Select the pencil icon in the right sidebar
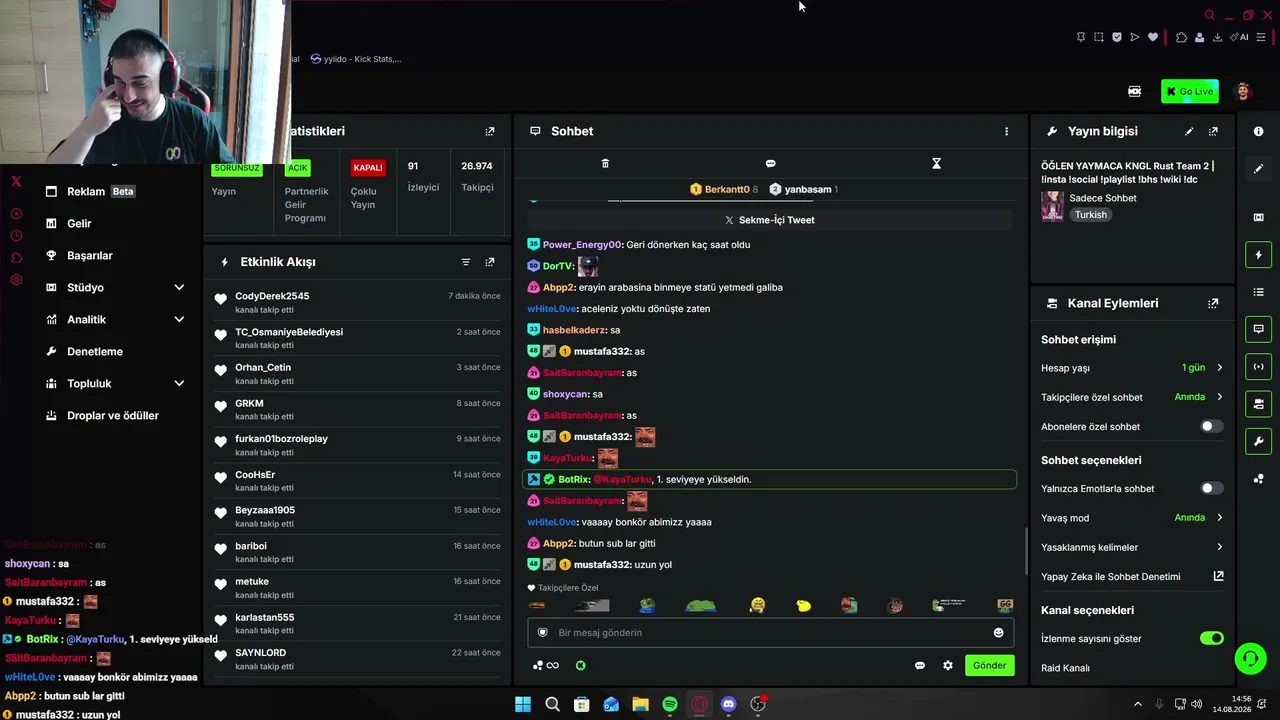This screenshot has width=1280, height=720. (x=1258, y=169)
